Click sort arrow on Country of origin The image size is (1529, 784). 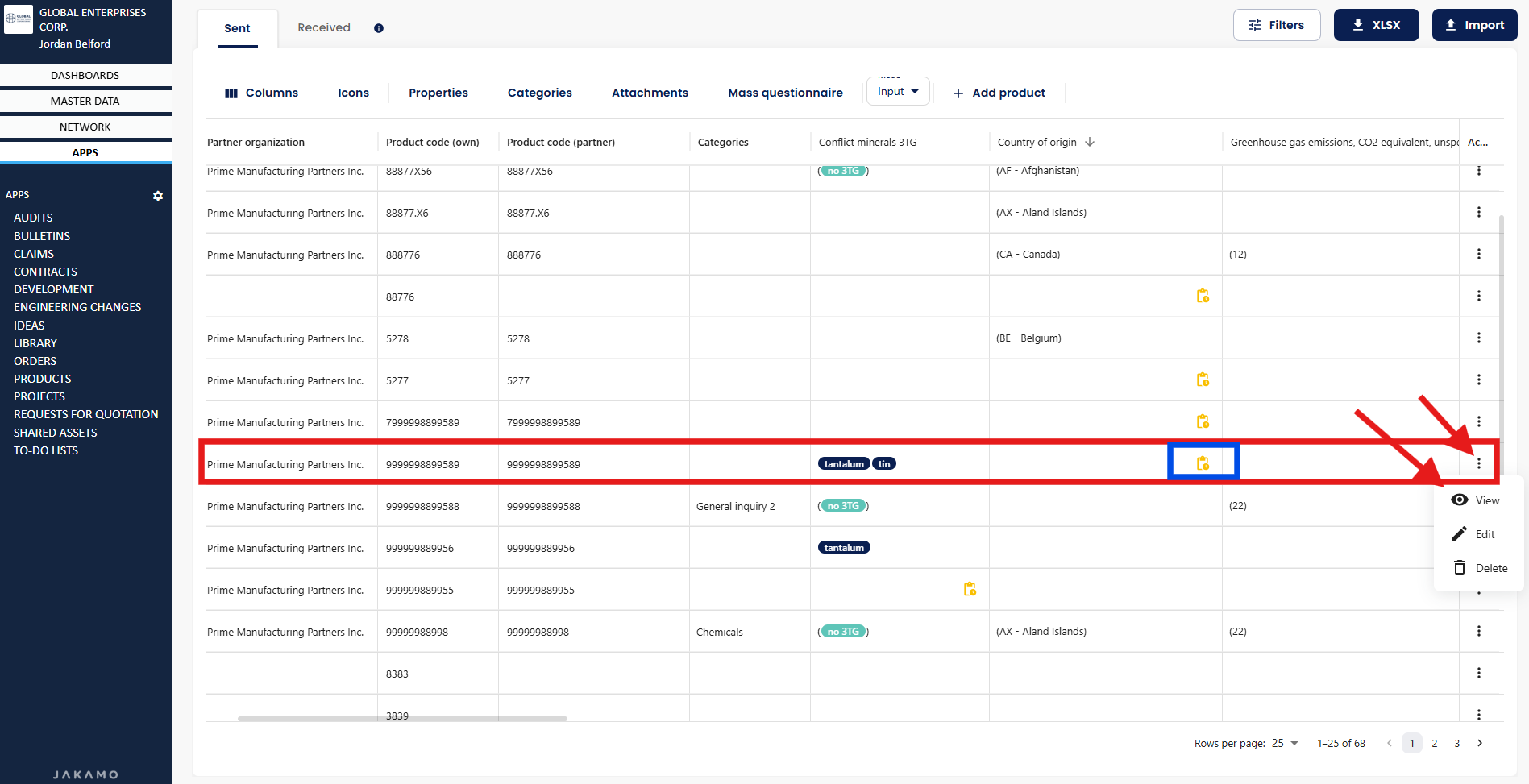click(x=1090, y=143)
